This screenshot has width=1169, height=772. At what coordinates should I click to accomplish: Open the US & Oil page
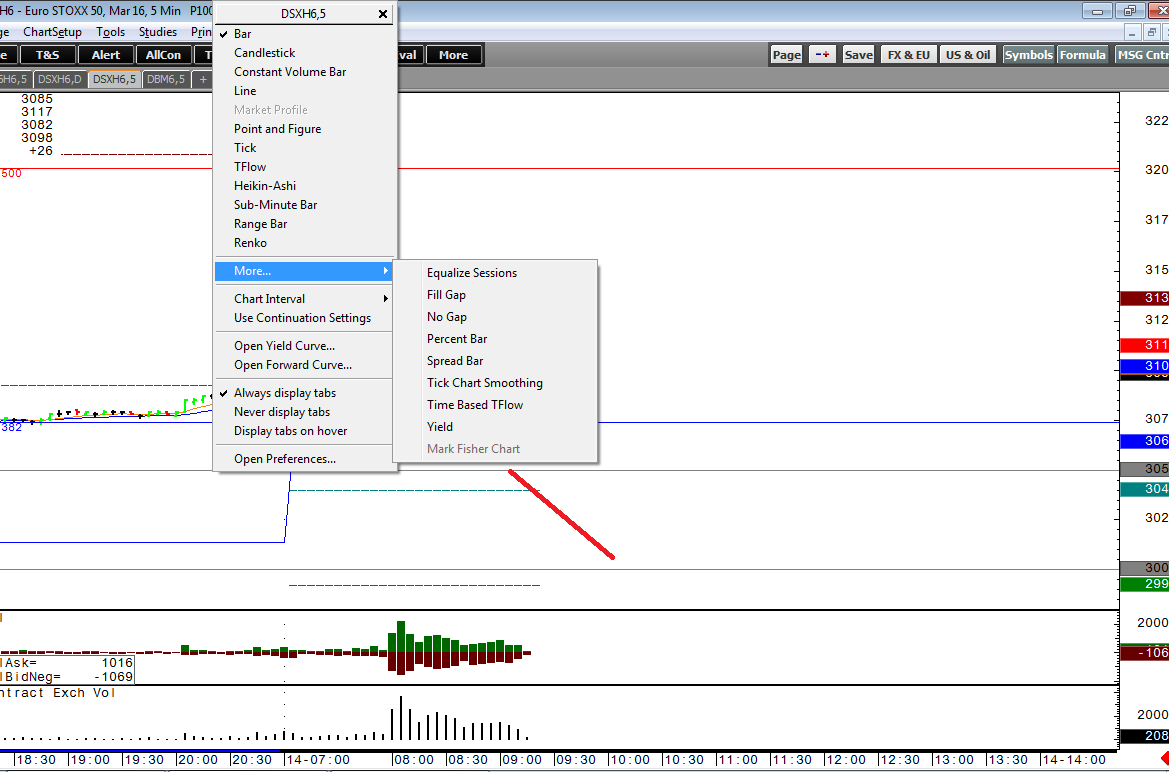(x=968, y=54)
